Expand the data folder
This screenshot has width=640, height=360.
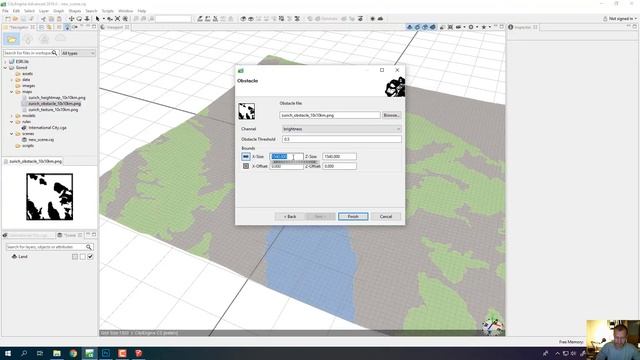coord(12,80)
